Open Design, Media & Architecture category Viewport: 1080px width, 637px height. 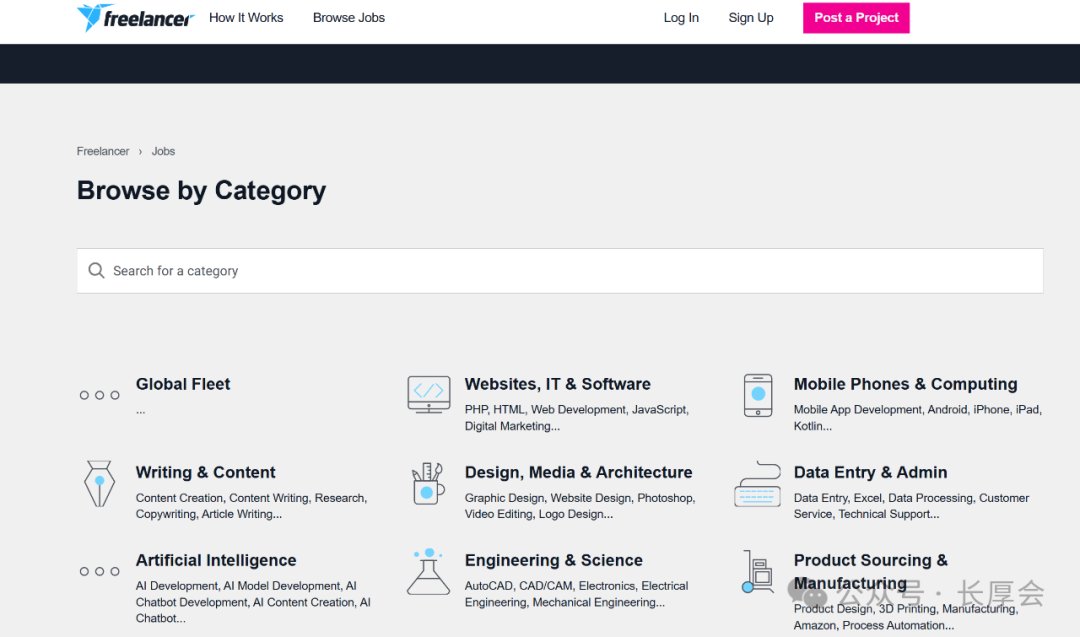click(x=578, y=472)
